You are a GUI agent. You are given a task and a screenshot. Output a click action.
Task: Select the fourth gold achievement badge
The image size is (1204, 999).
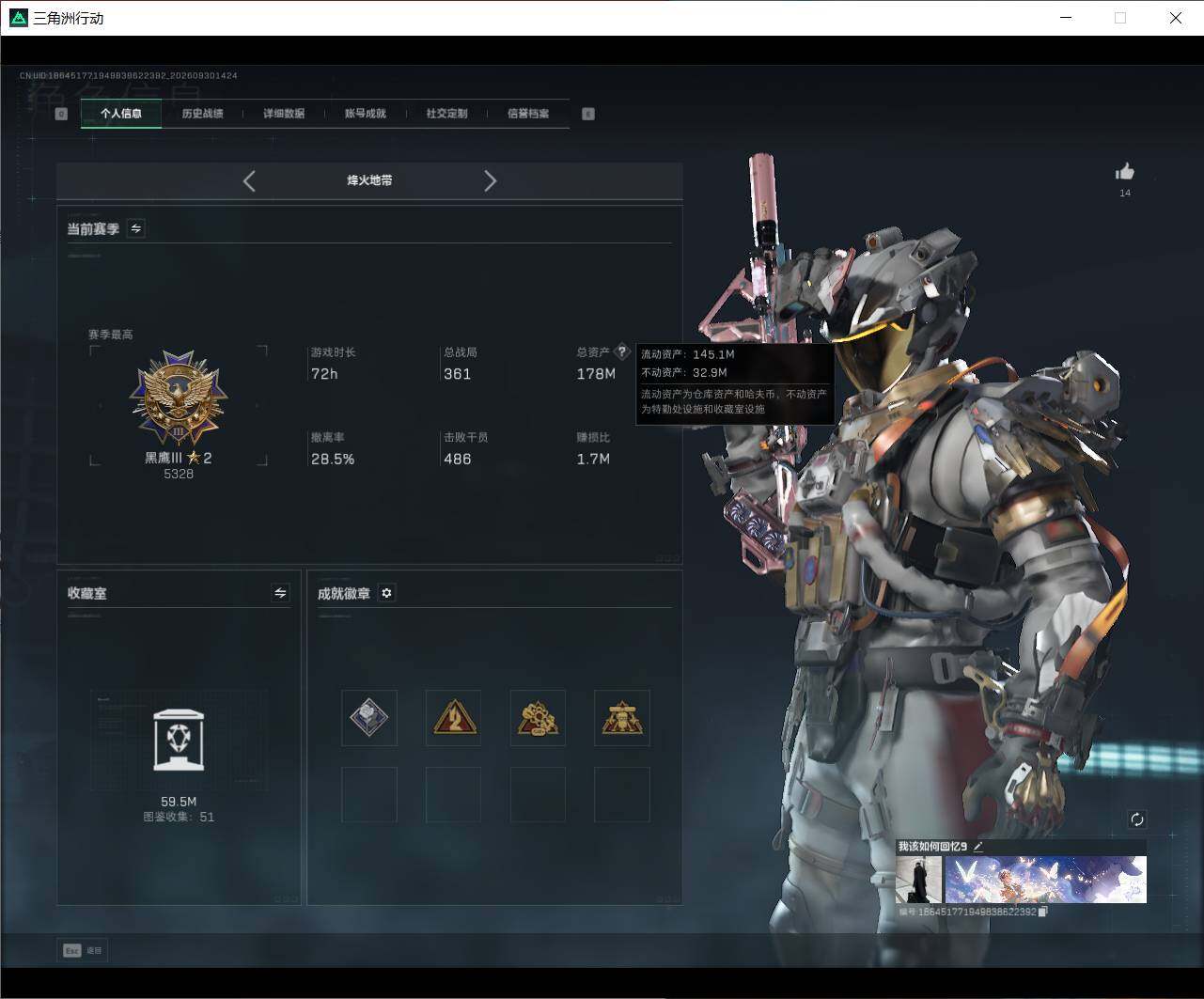[622, 718]
